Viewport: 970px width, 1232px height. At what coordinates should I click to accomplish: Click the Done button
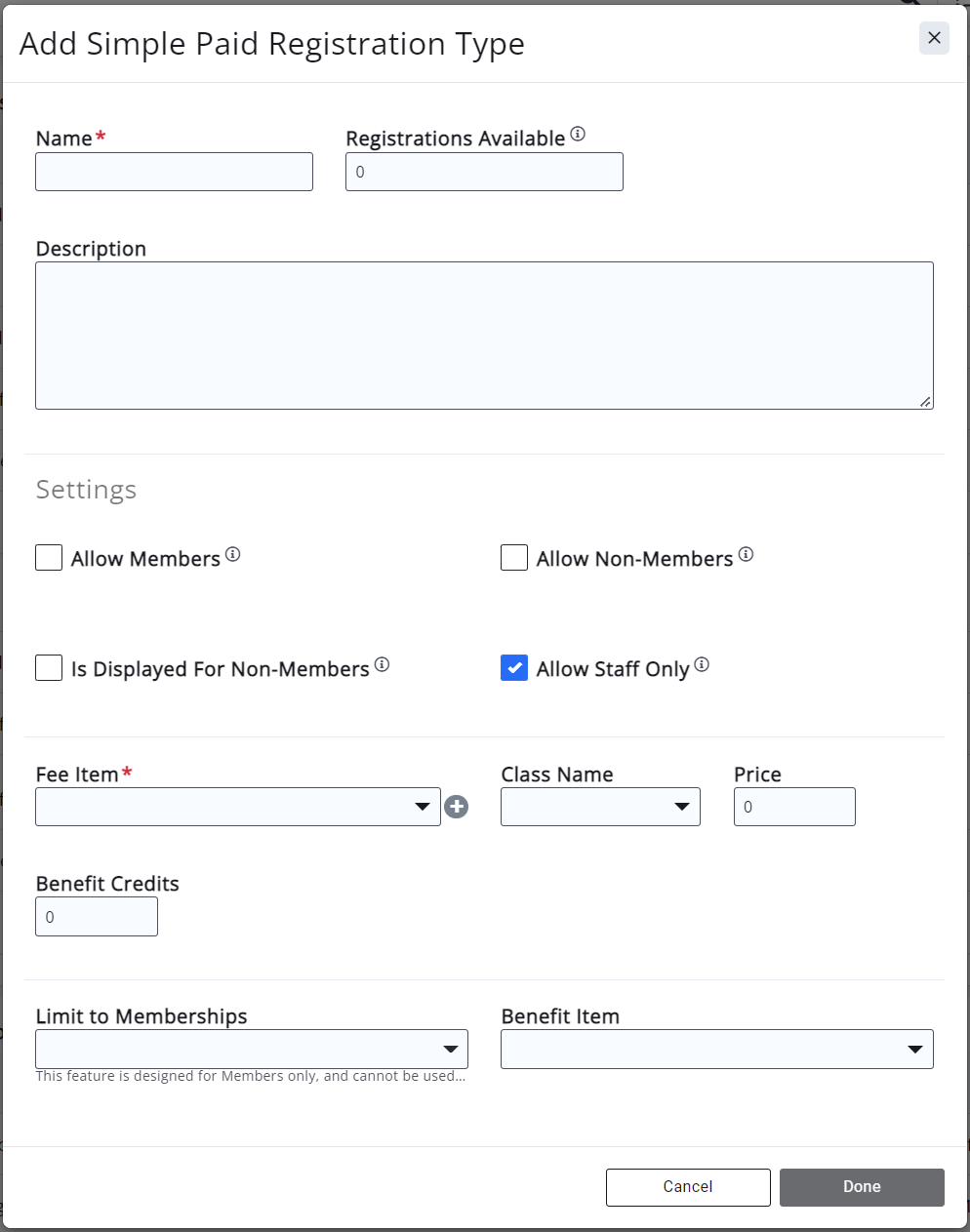click(x=862, y=1187)
